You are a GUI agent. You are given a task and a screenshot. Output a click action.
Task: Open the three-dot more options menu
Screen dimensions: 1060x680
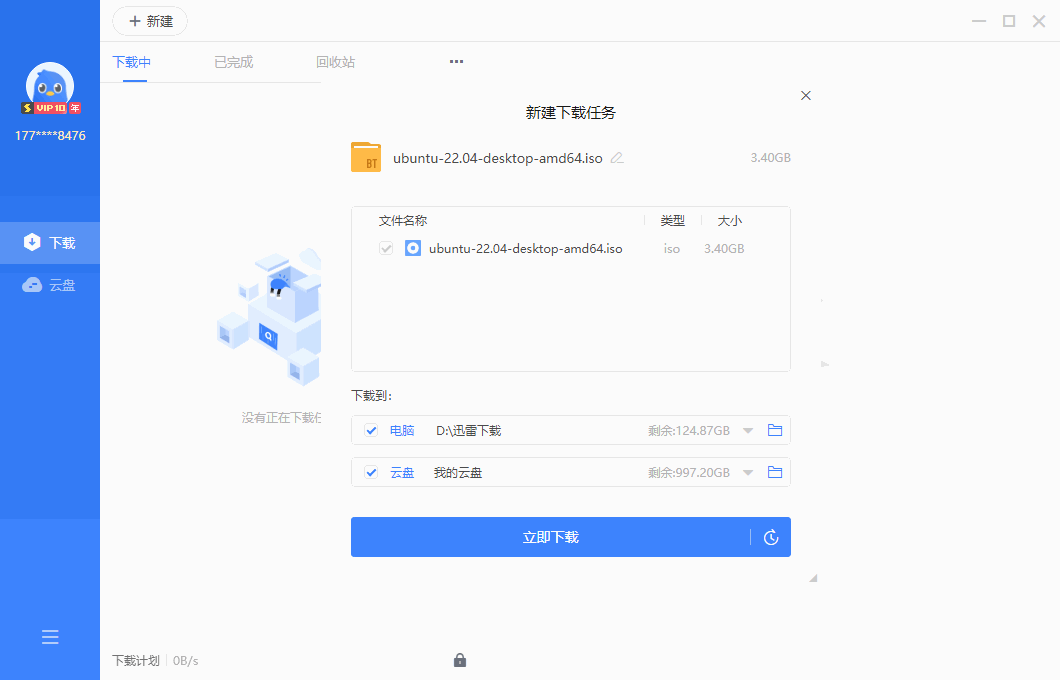(456, 62)
